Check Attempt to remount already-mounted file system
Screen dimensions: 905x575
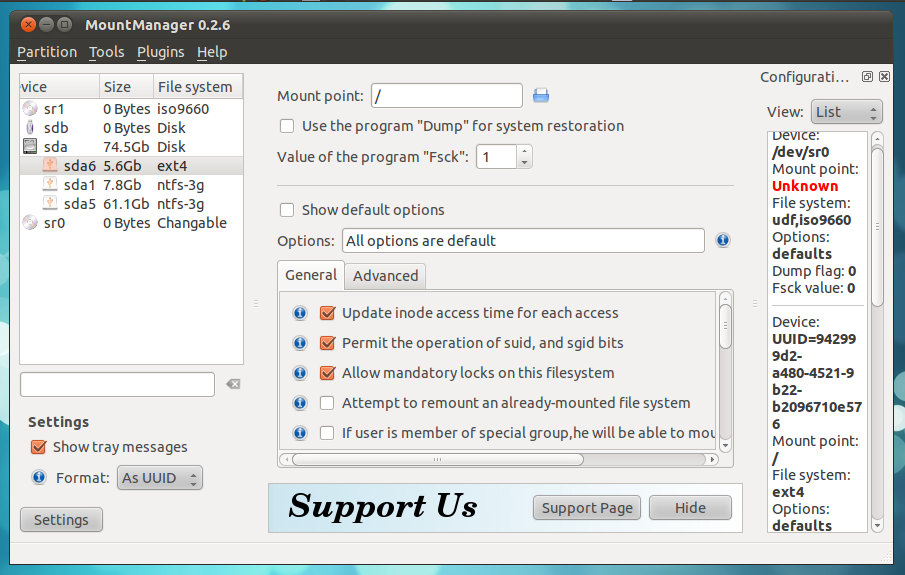pos(327,403)
